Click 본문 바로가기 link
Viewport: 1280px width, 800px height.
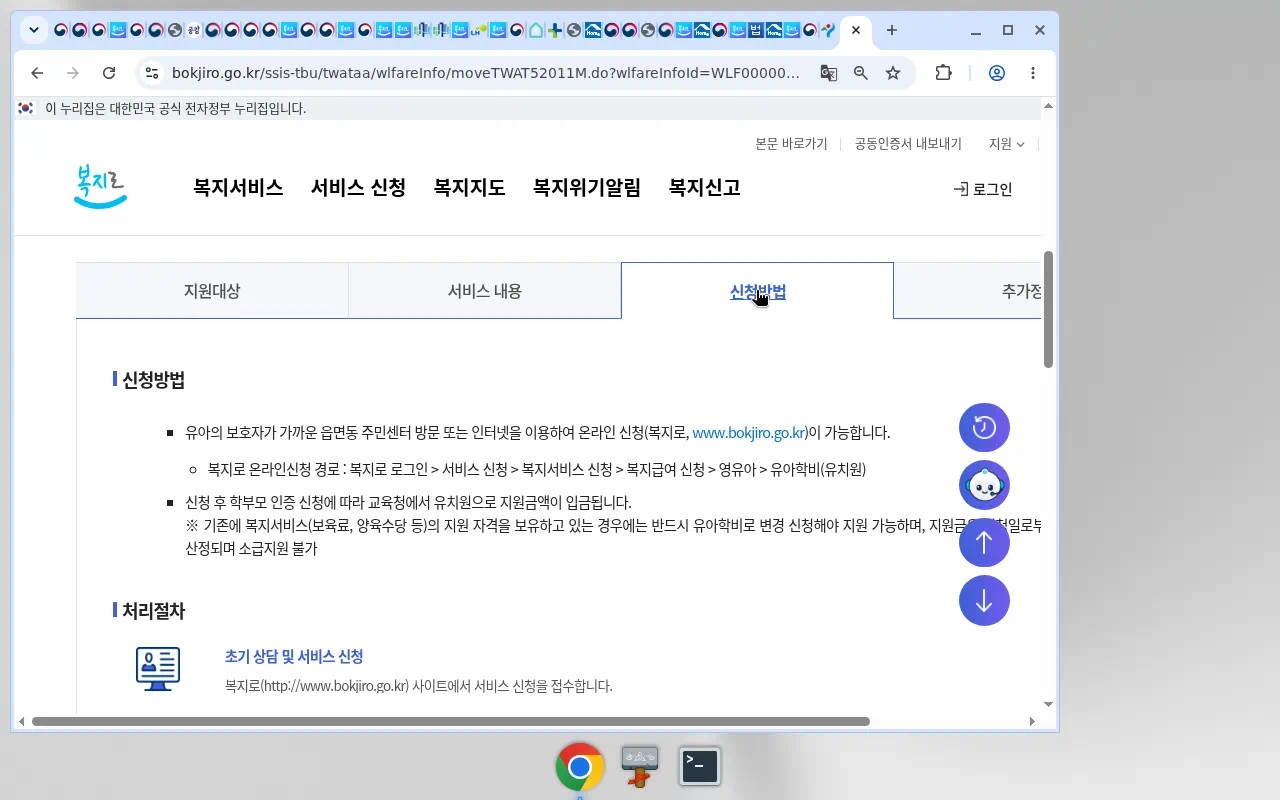[791, 144]
